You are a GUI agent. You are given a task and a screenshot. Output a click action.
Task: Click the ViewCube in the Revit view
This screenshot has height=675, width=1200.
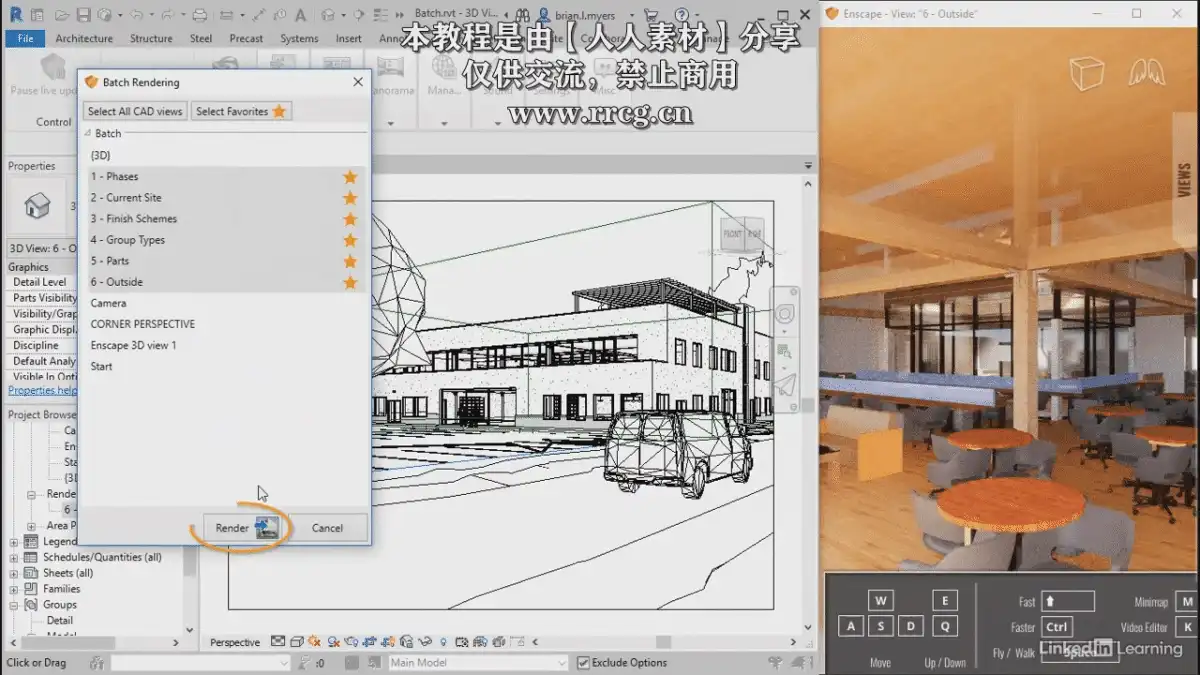[x=742, y=235]
